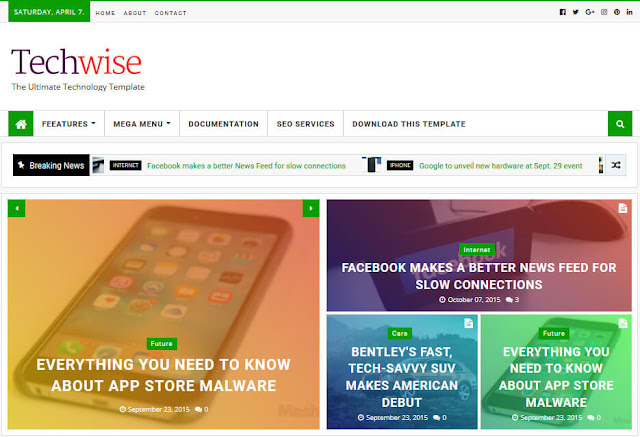Click the LinkedIn icon
Image resolution: width=640 pixels, height=437 pixels.
pos(629,12)
